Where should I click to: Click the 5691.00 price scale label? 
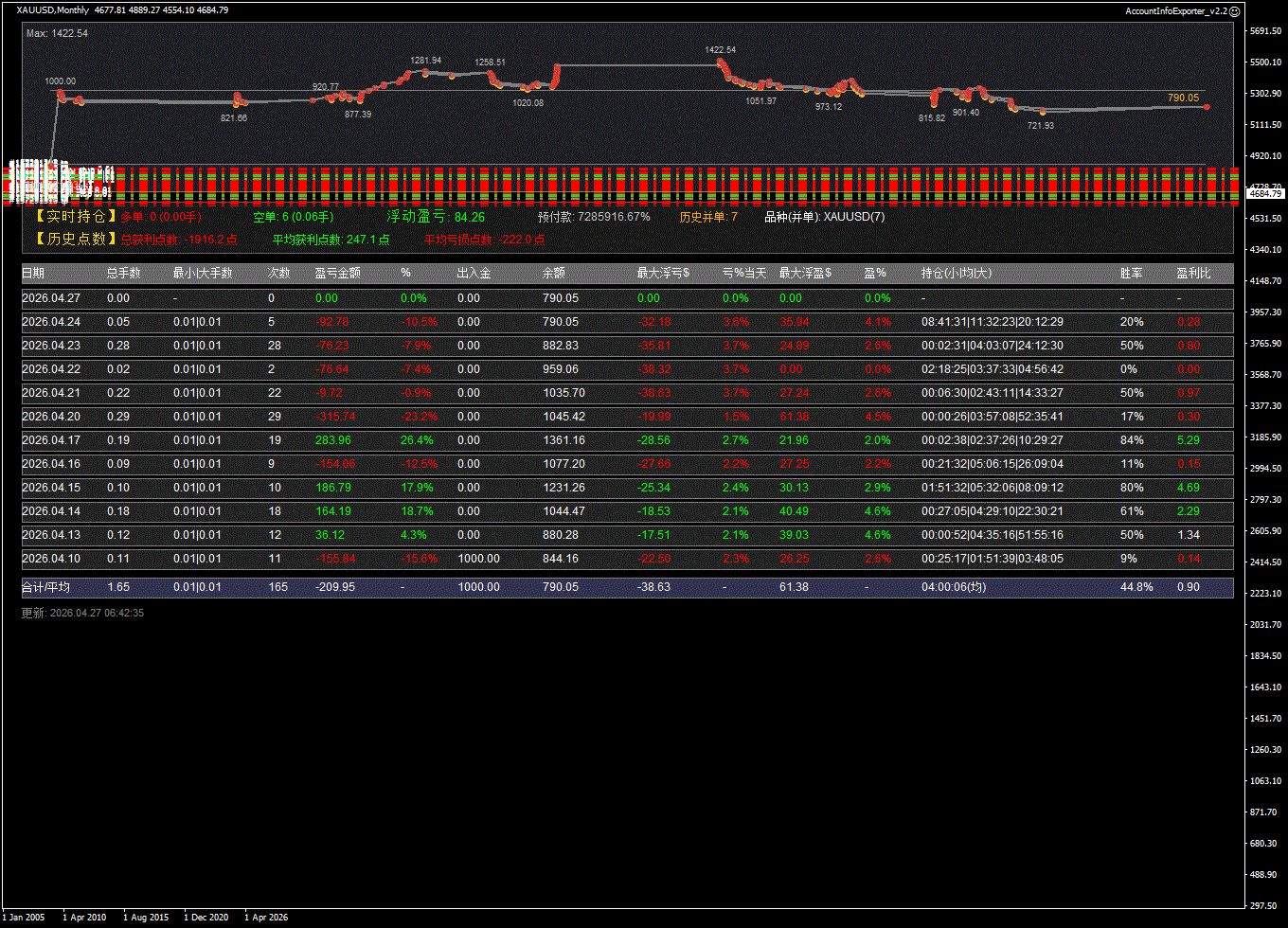[x=1264, y=31]
